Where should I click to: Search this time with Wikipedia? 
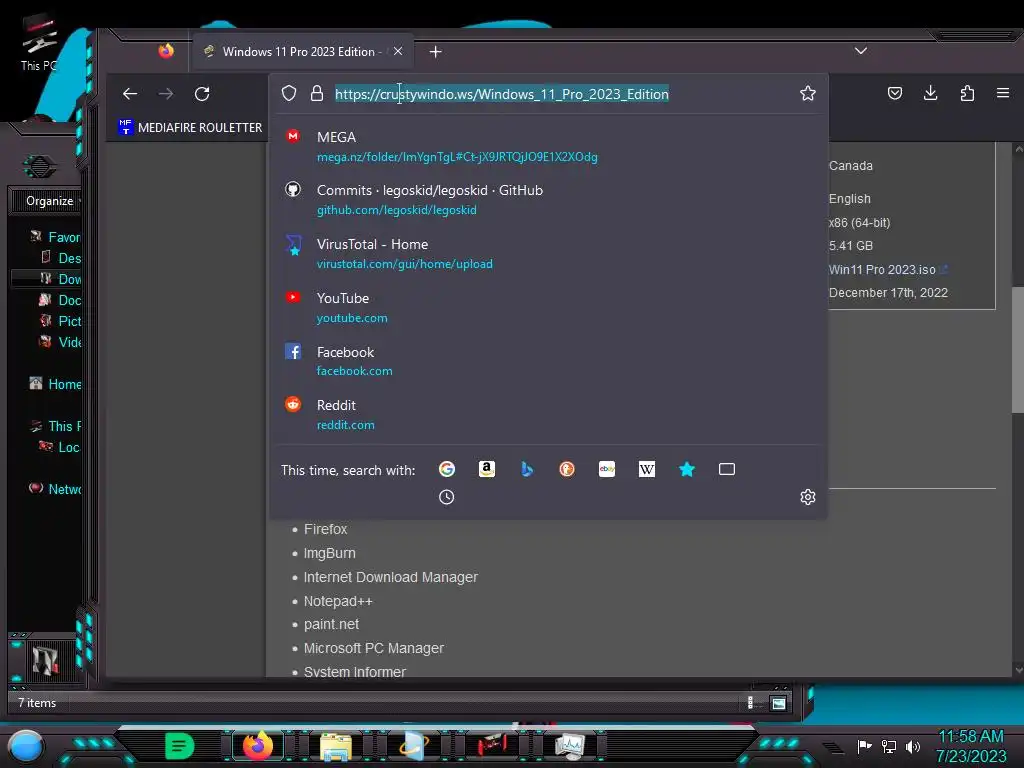click(647, 469)
